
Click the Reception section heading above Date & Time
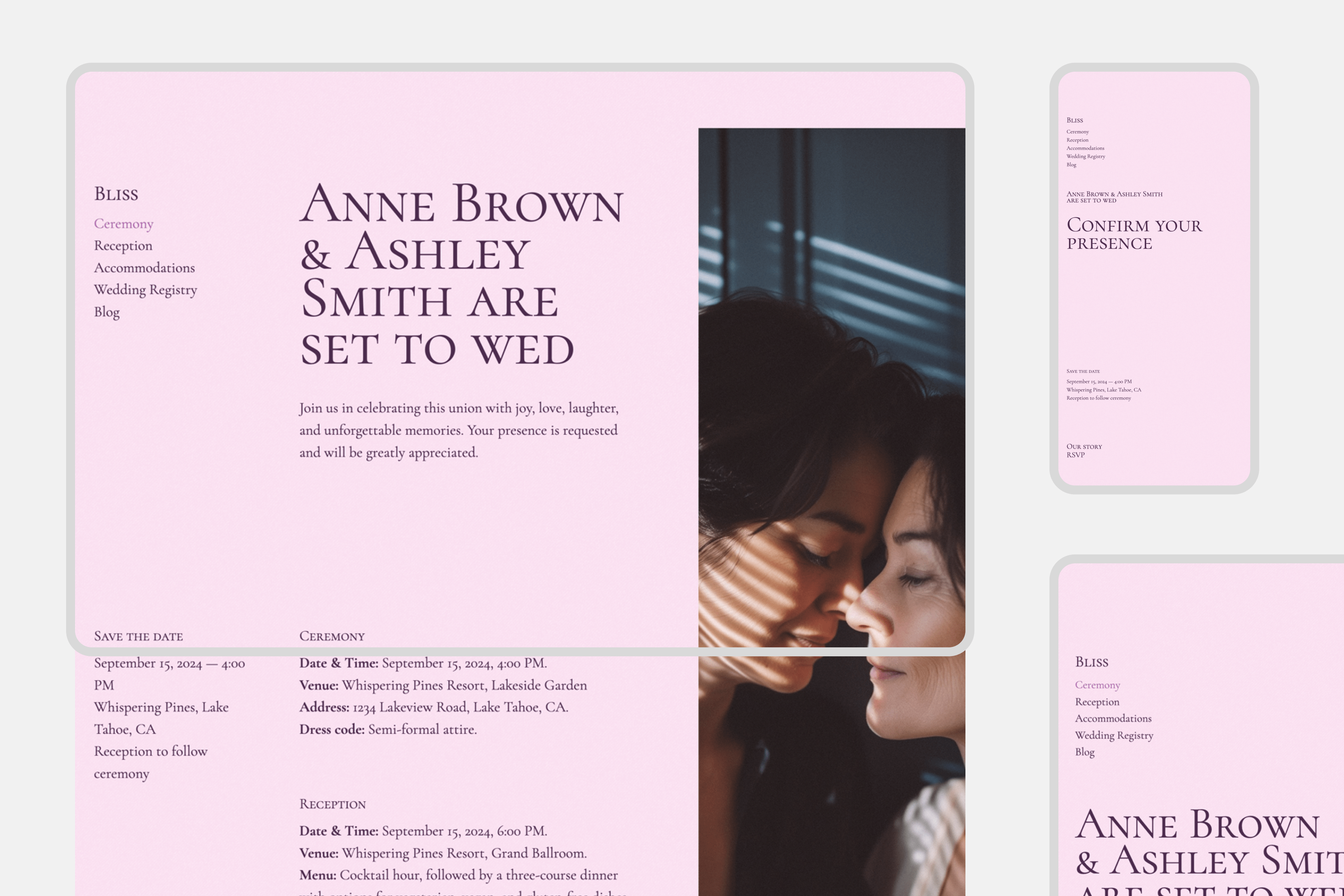click(x=332, y=805)
